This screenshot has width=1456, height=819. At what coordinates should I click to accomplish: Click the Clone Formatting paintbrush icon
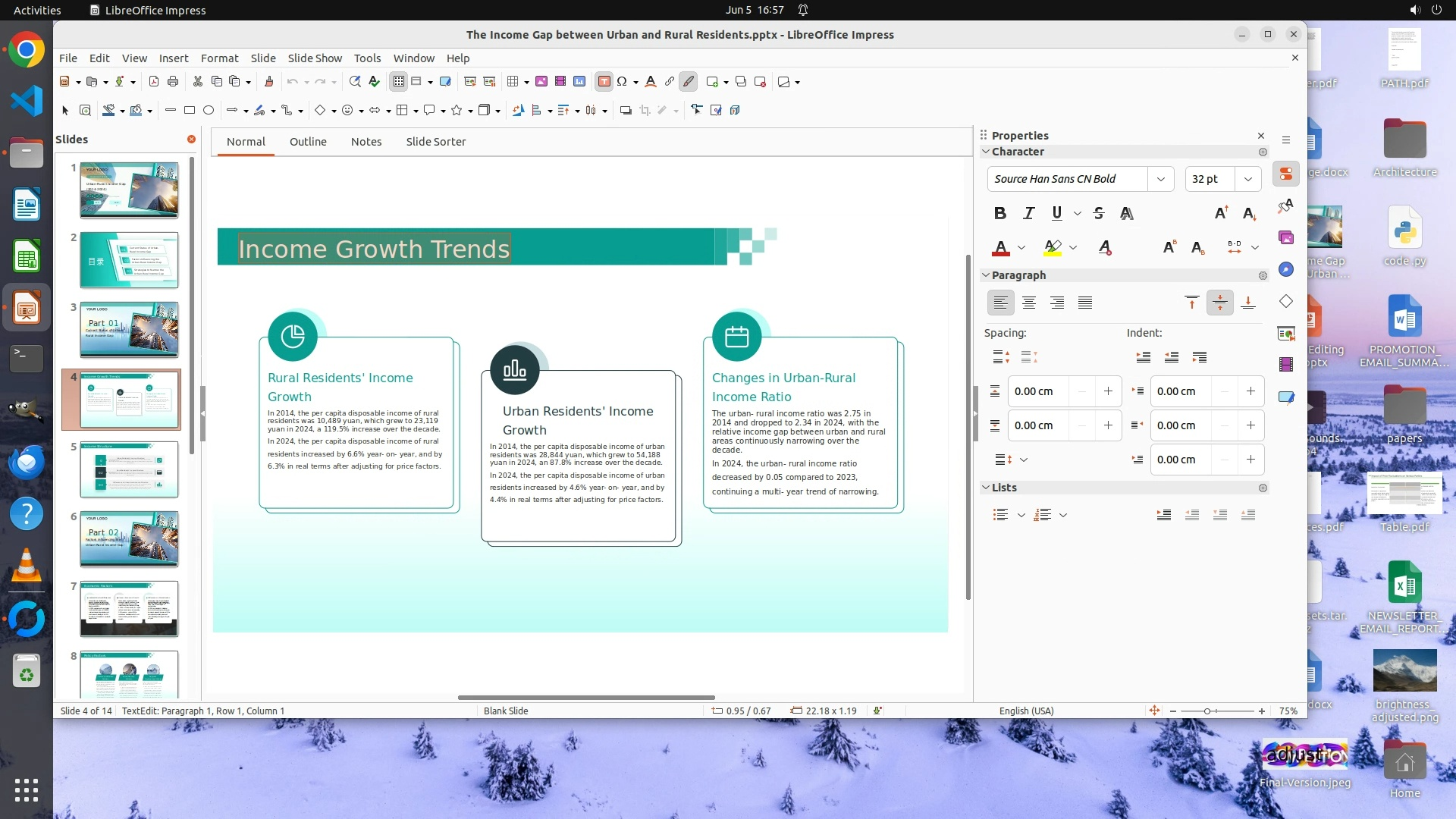268,82
